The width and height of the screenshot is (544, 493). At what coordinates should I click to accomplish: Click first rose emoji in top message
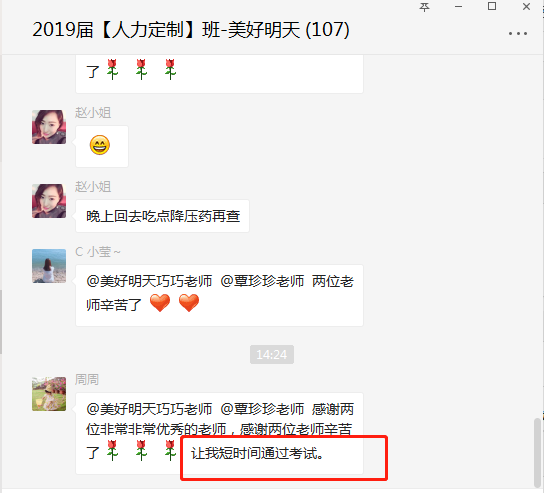(112, 69)
